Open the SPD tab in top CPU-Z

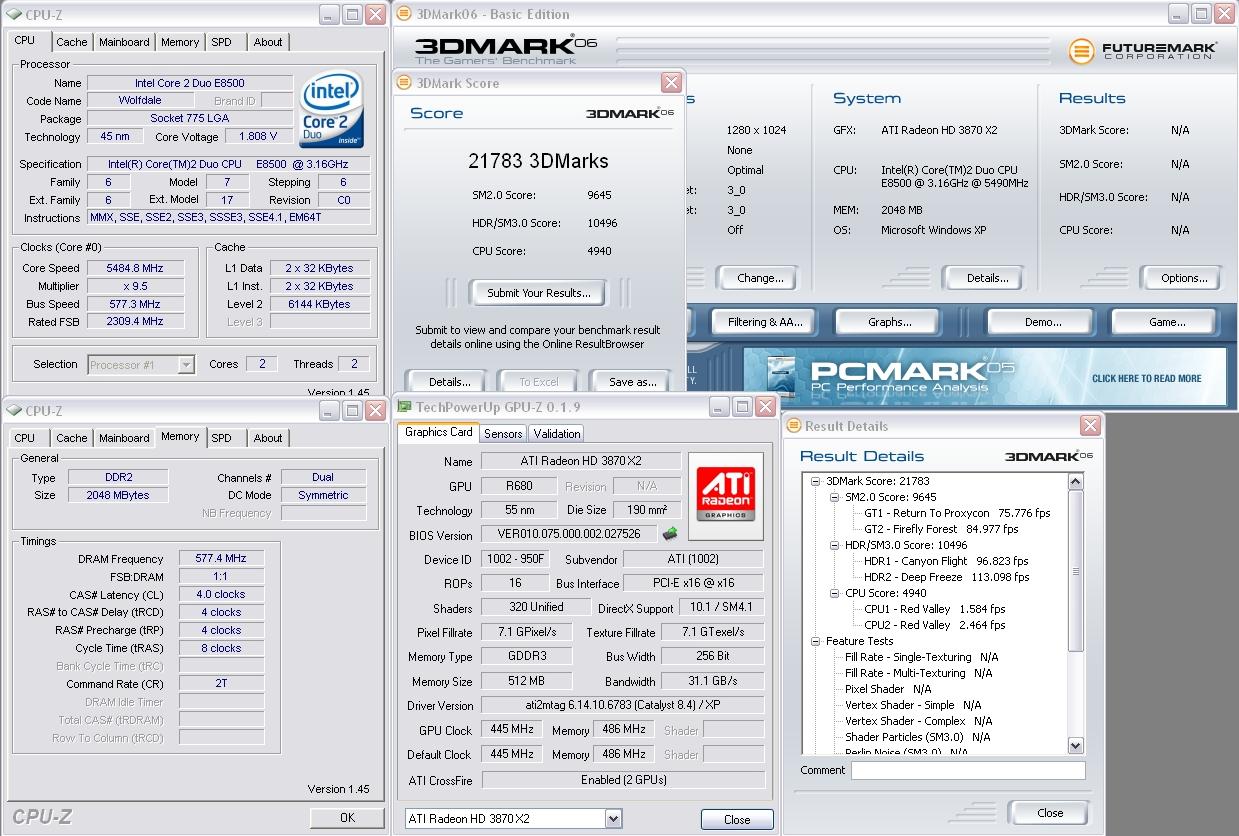tap(221, 42)
